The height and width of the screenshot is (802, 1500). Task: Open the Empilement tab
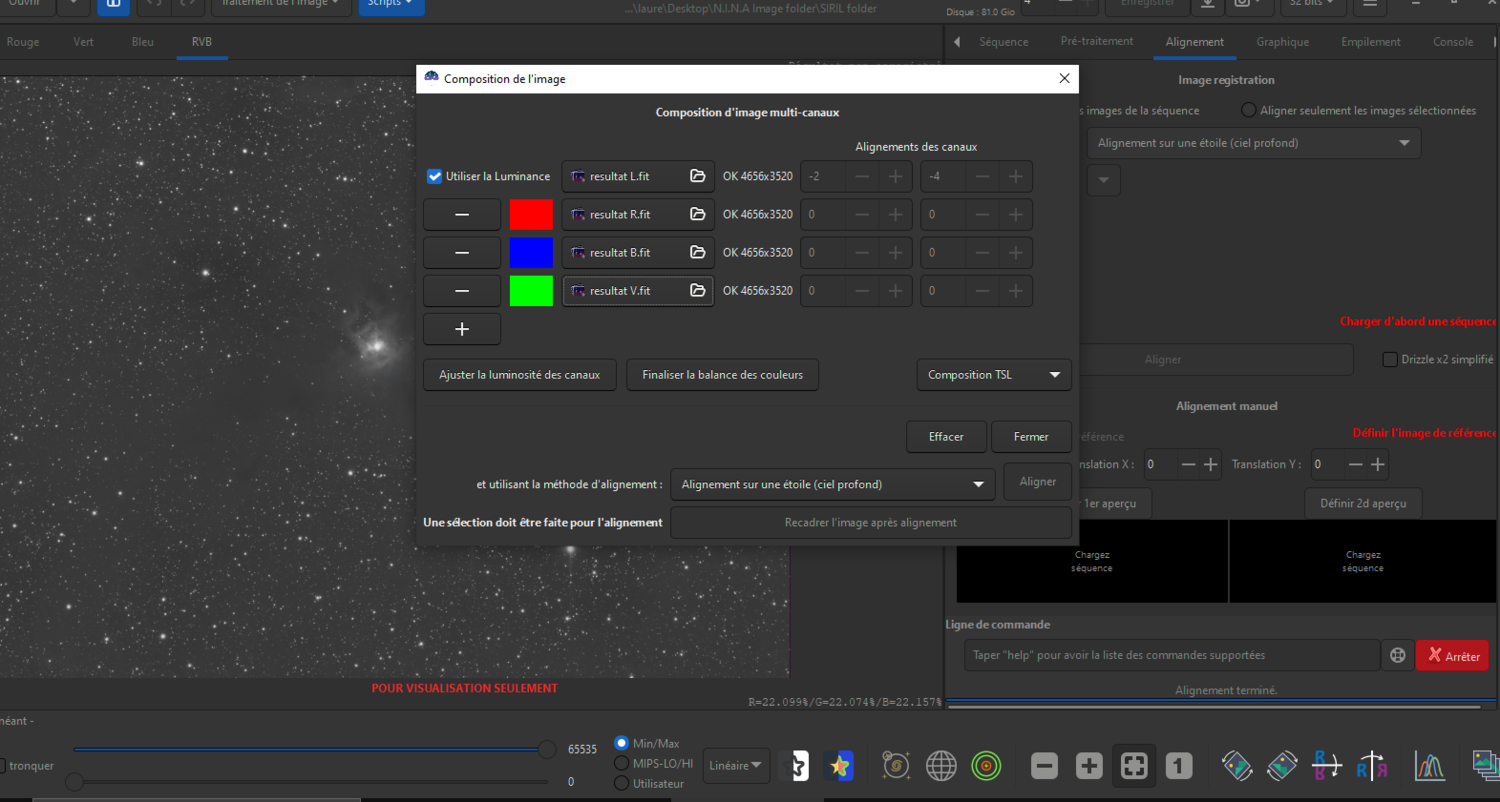(1371, 42)
